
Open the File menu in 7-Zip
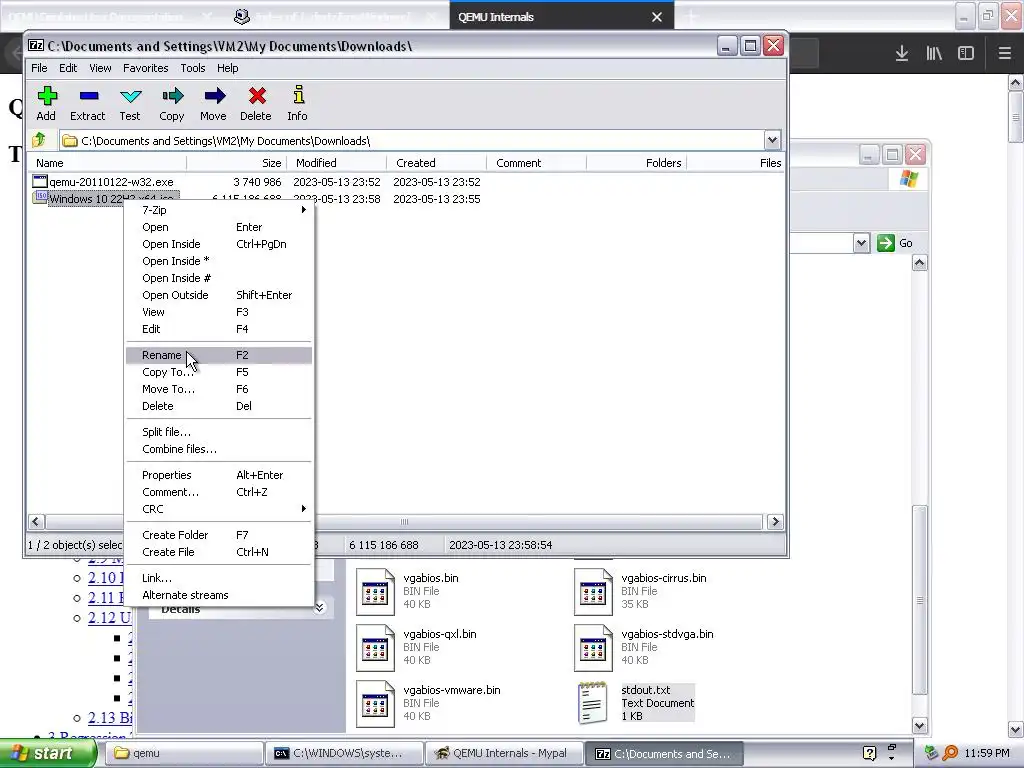click(39, 68)
